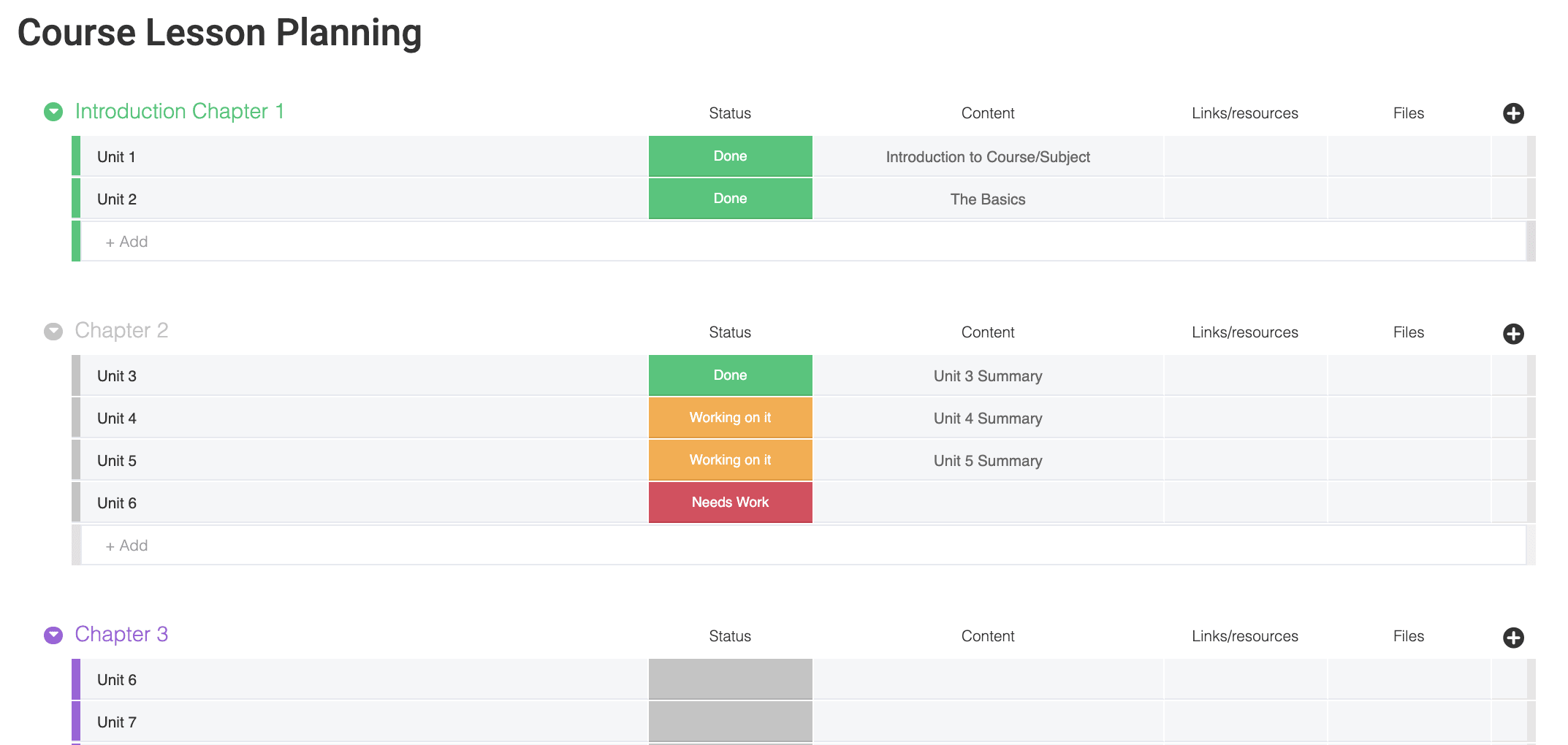Edit Unit 4 Summary content cell
The width and height of the screenshot is (1568, 745).
pyautogui.click(x=988, y=418)
